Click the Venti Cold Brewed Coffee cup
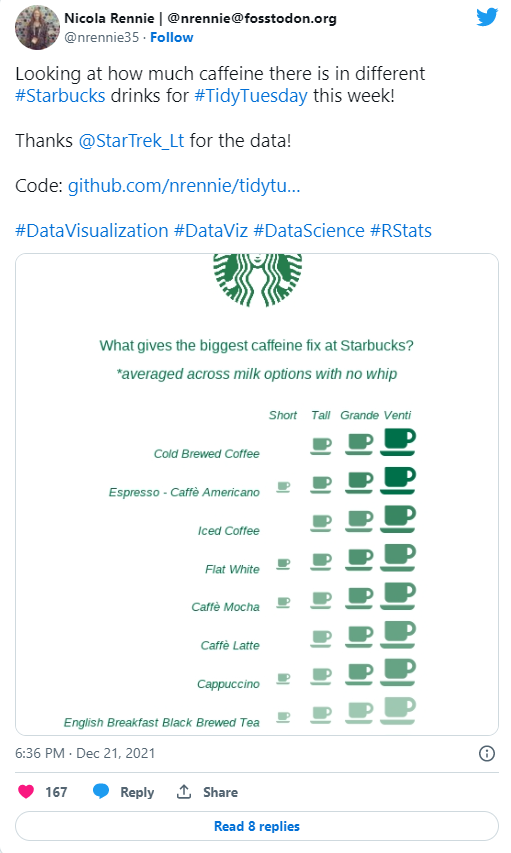 coord(398,442)
